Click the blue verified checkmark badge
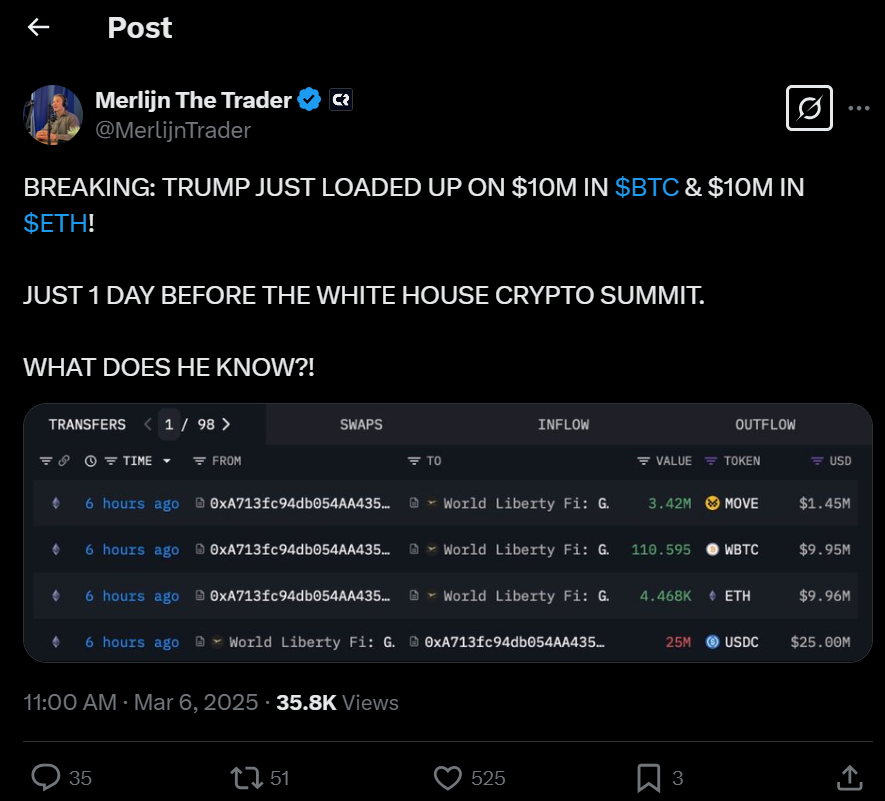Viewport: 885px width, 801px height. (309, 100)
